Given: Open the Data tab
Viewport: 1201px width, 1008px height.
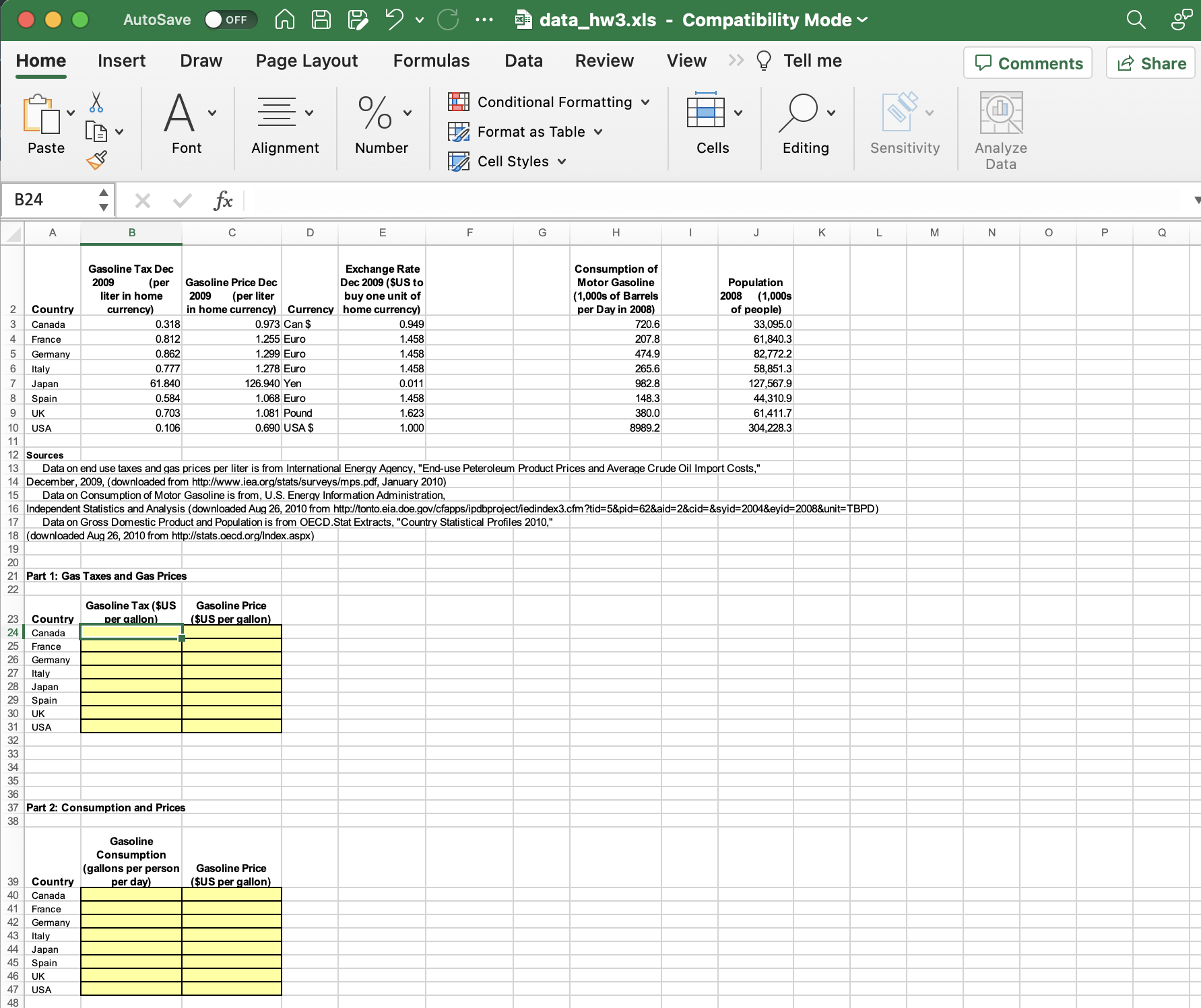Looking at the screenshot, I should pyautogui.click(x=523, y=61).
